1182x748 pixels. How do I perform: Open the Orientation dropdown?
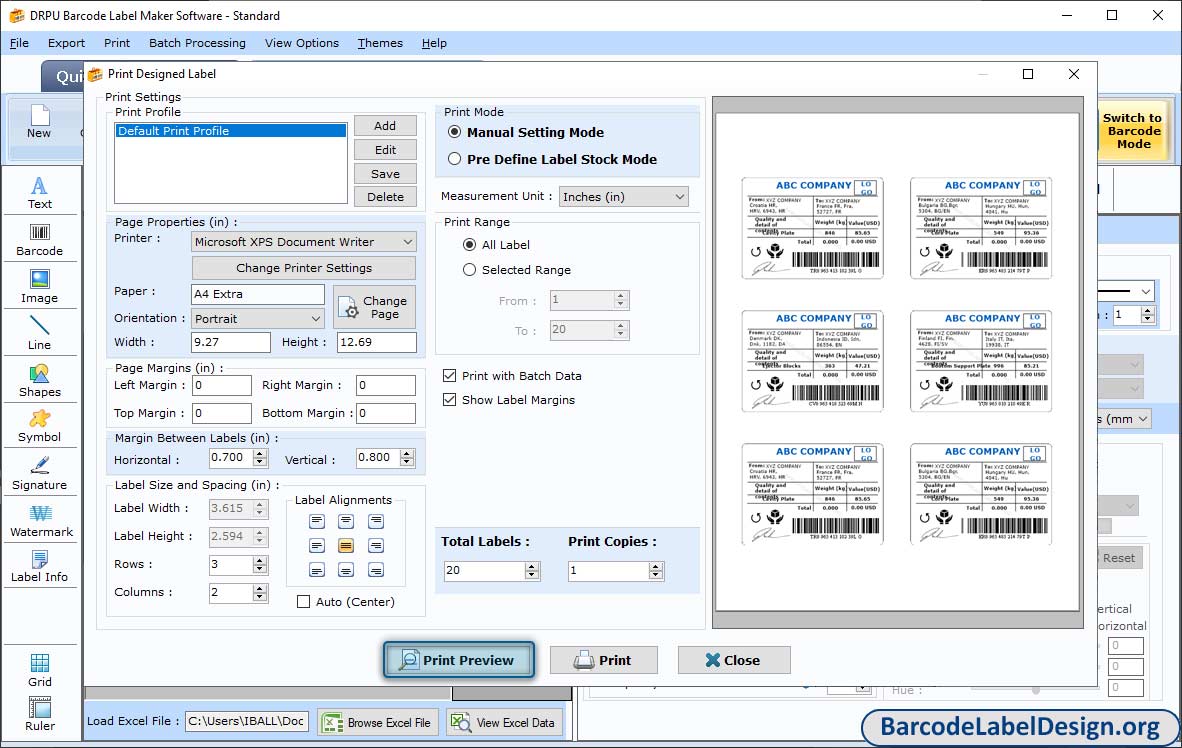(x=258, y=319)
